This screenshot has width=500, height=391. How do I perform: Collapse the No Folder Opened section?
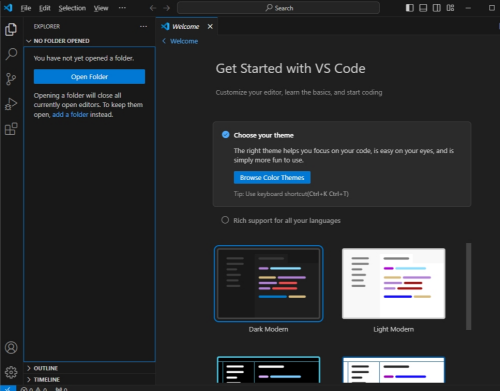89,41
